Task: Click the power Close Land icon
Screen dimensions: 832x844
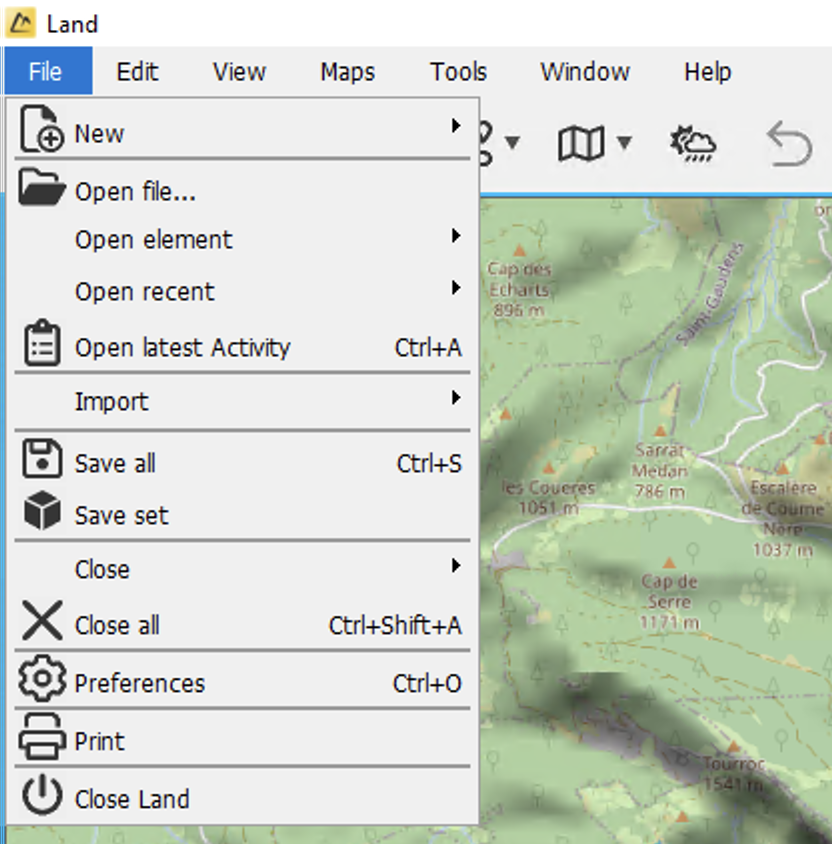Action: [42, 794]
